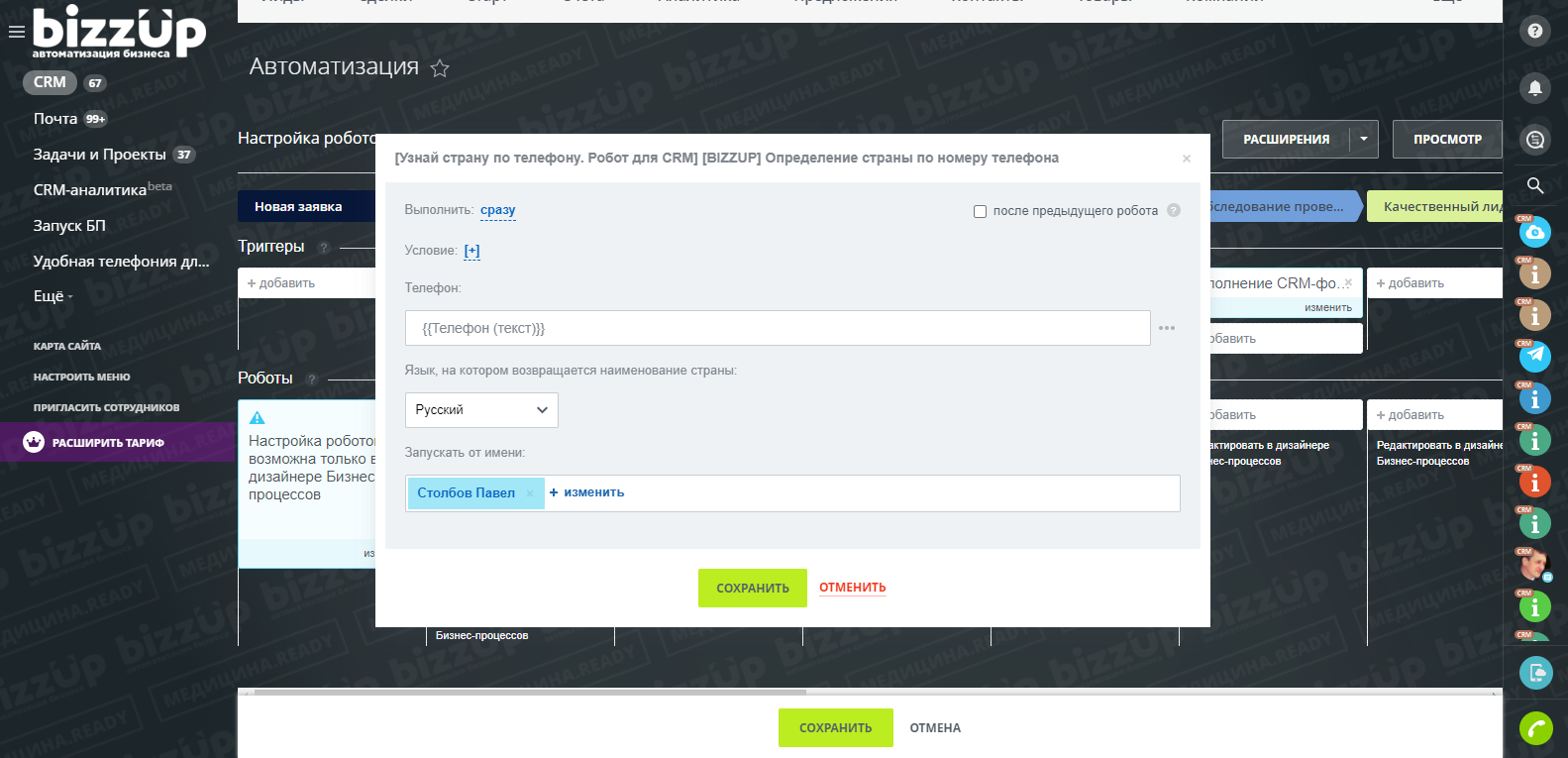The image size is (1568, 758).
Task: Cancel the dialog via ОТМЕНИТЬ
Action: tap(853, 588)
